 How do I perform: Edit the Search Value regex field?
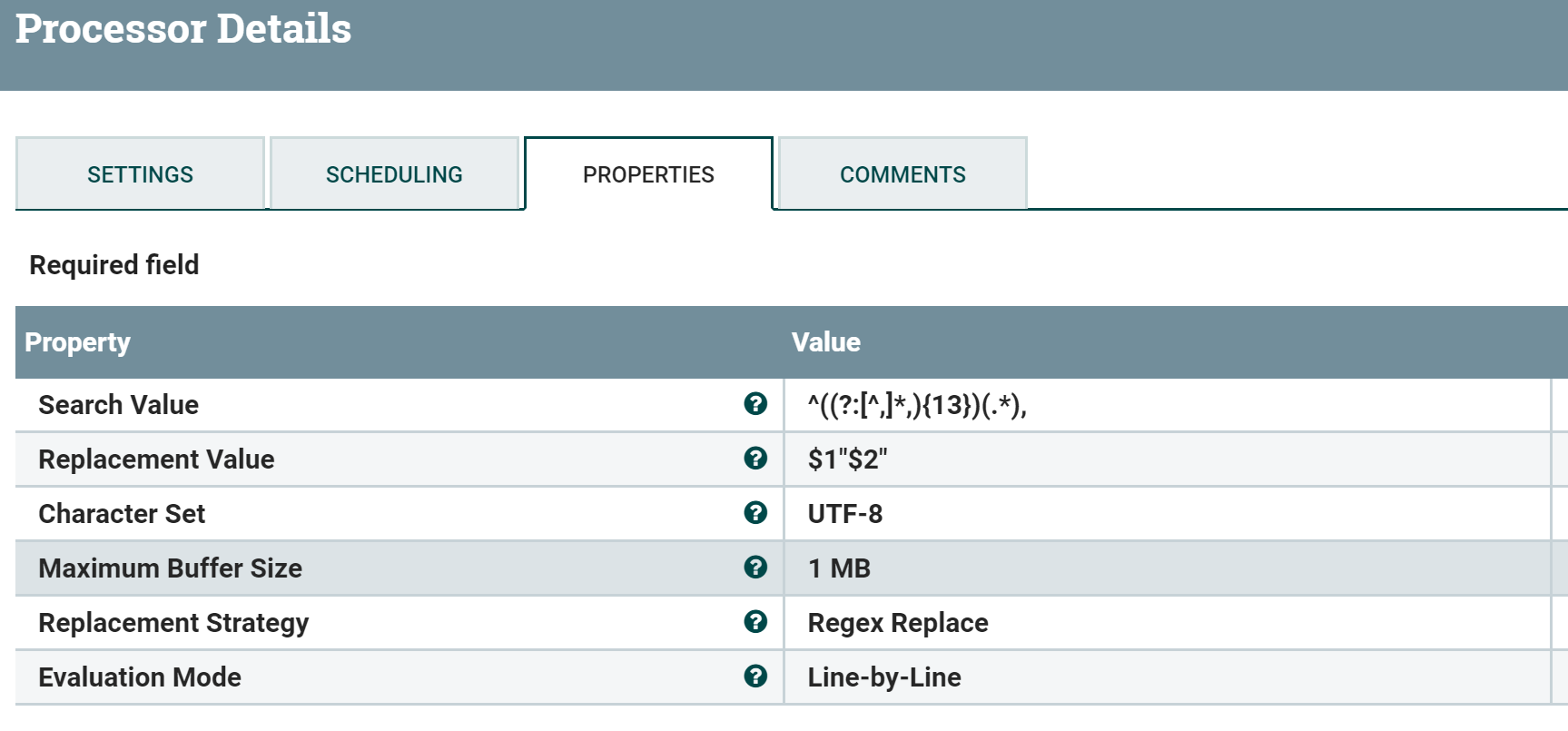[x=917, y=405]
